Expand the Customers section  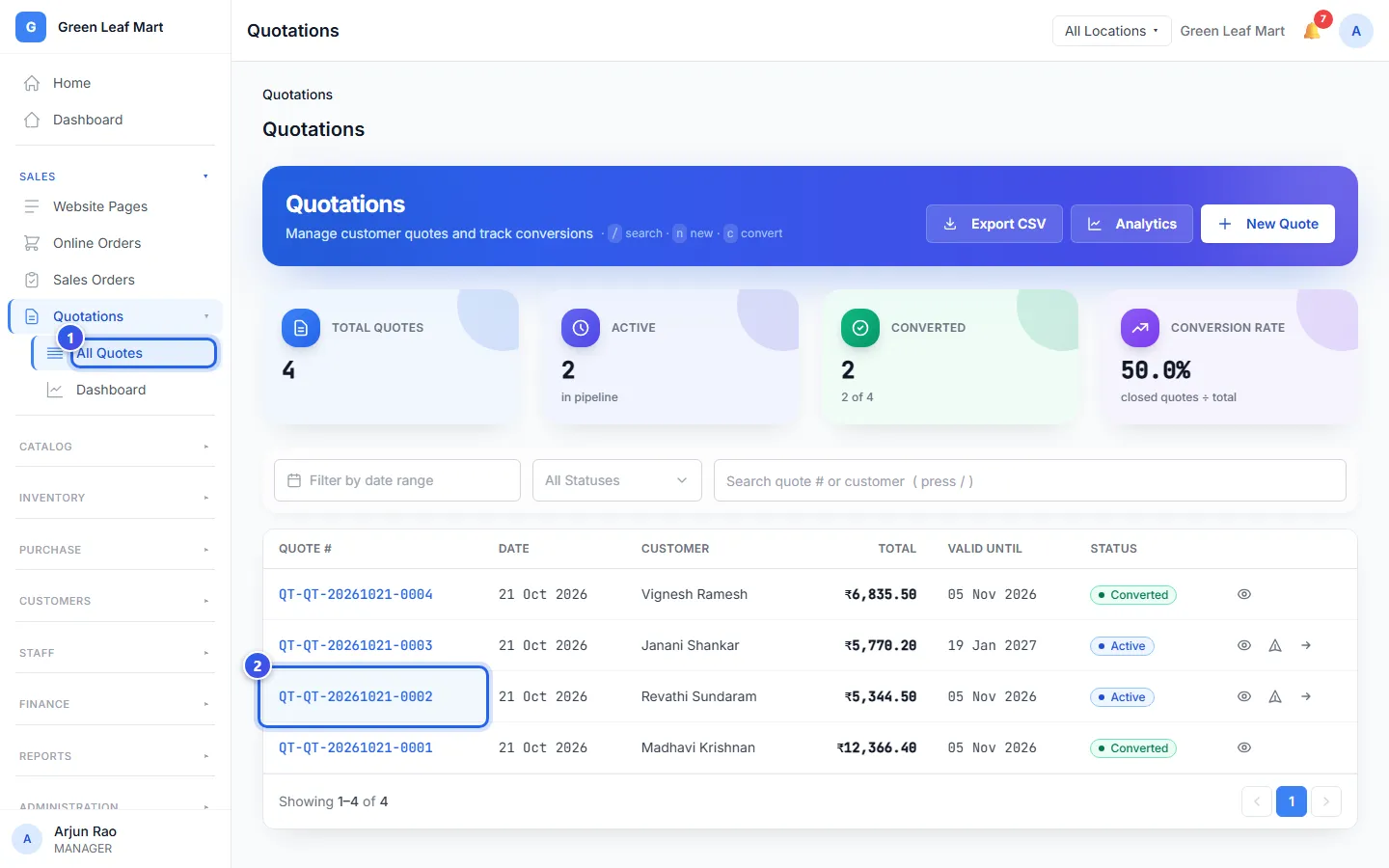(115, 601)
